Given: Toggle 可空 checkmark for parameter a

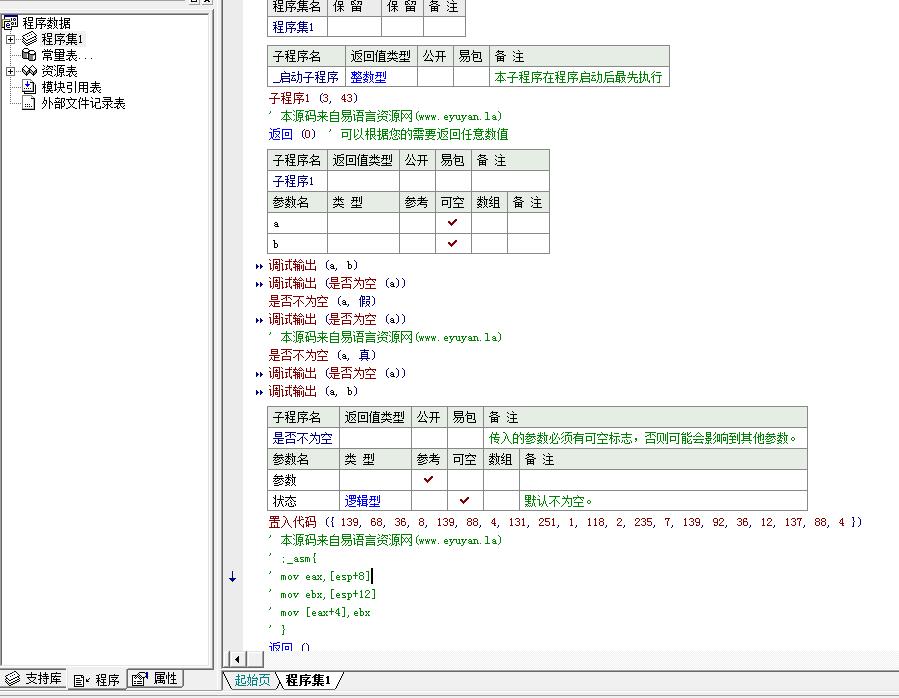Looking at the screenshot, I should click(x=453, y=223).
